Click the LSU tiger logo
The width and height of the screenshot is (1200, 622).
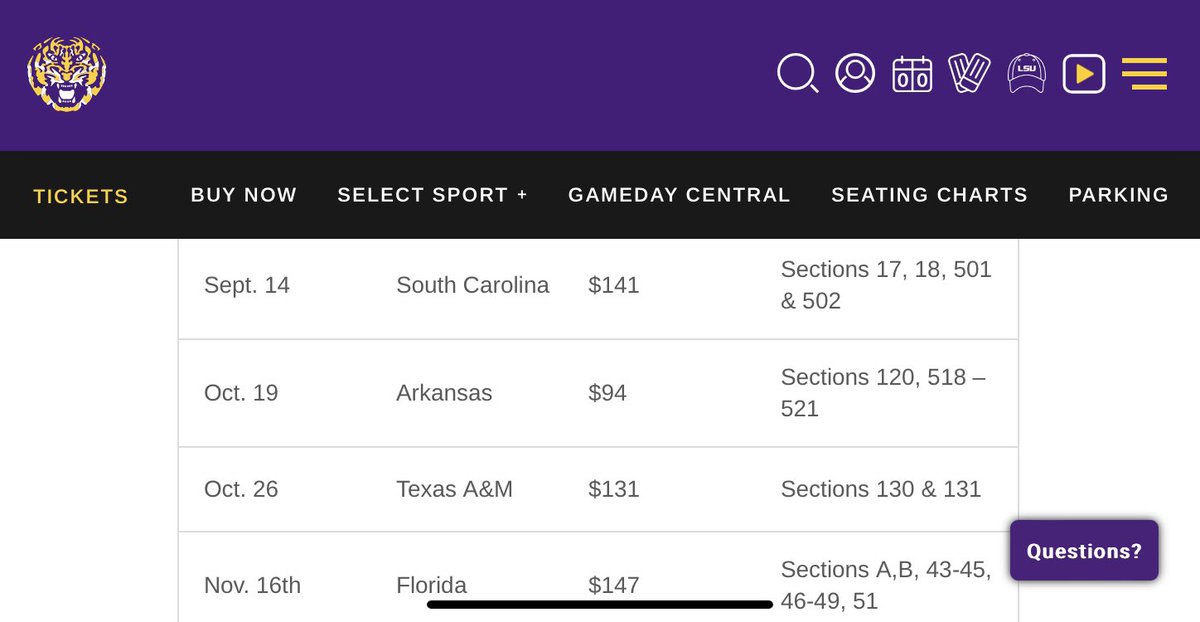(x=67, y=75)
